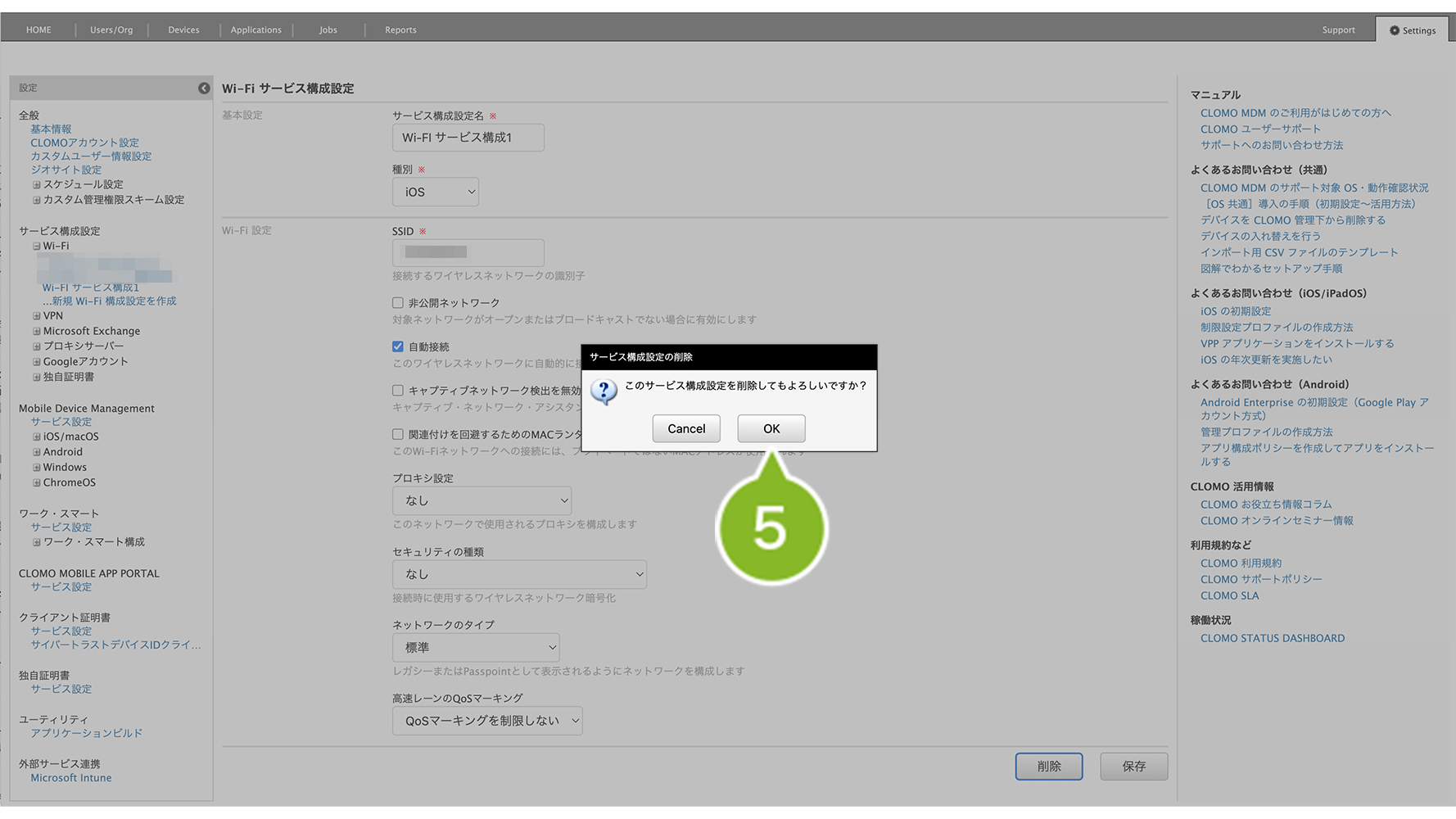Screen dimensions: 1456x819
Task: Click the Settings gear icon
Action: pyautogui.click(x=1394, y=30)
